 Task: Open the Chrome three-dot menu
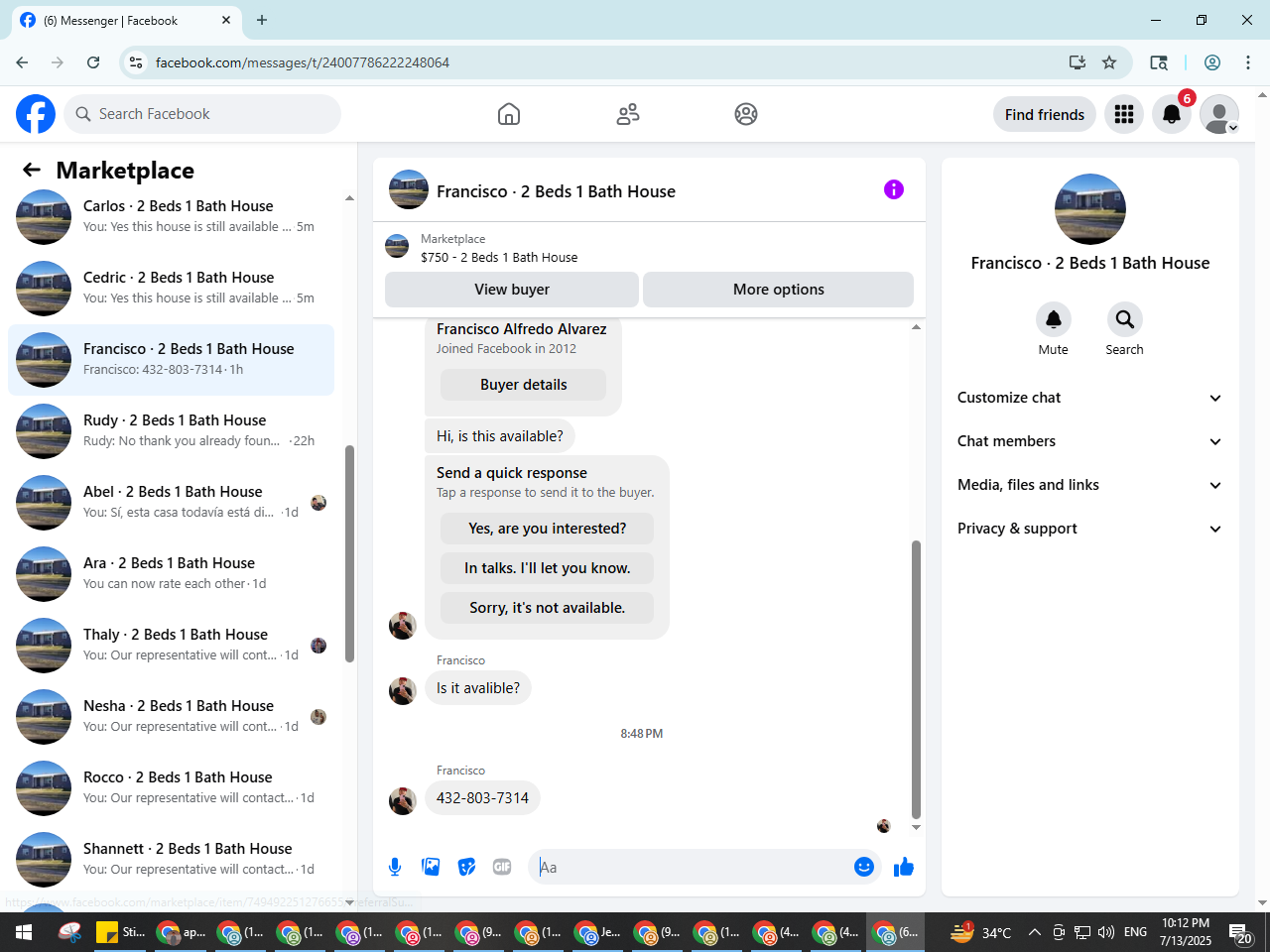(1248, 62)
